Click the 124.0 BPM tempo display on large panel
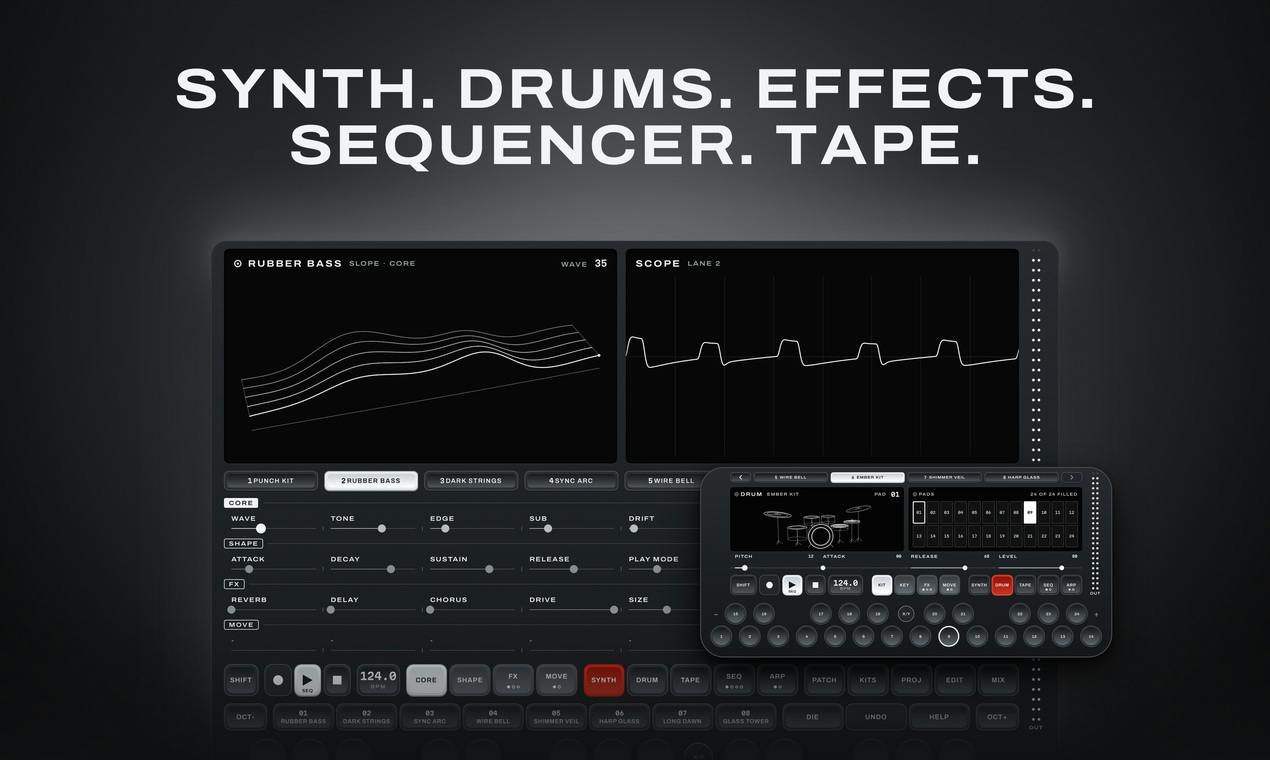 379,680
